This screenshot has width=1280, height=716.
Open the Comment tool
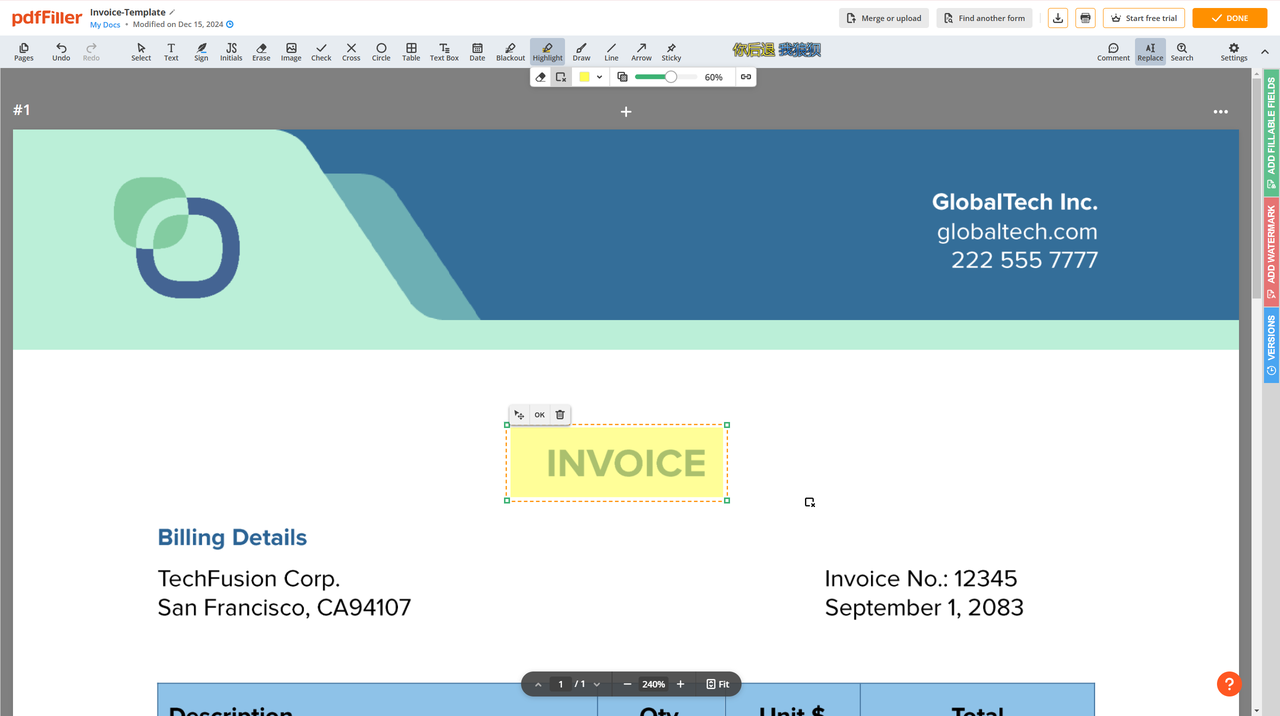(x=1113, y=52)
